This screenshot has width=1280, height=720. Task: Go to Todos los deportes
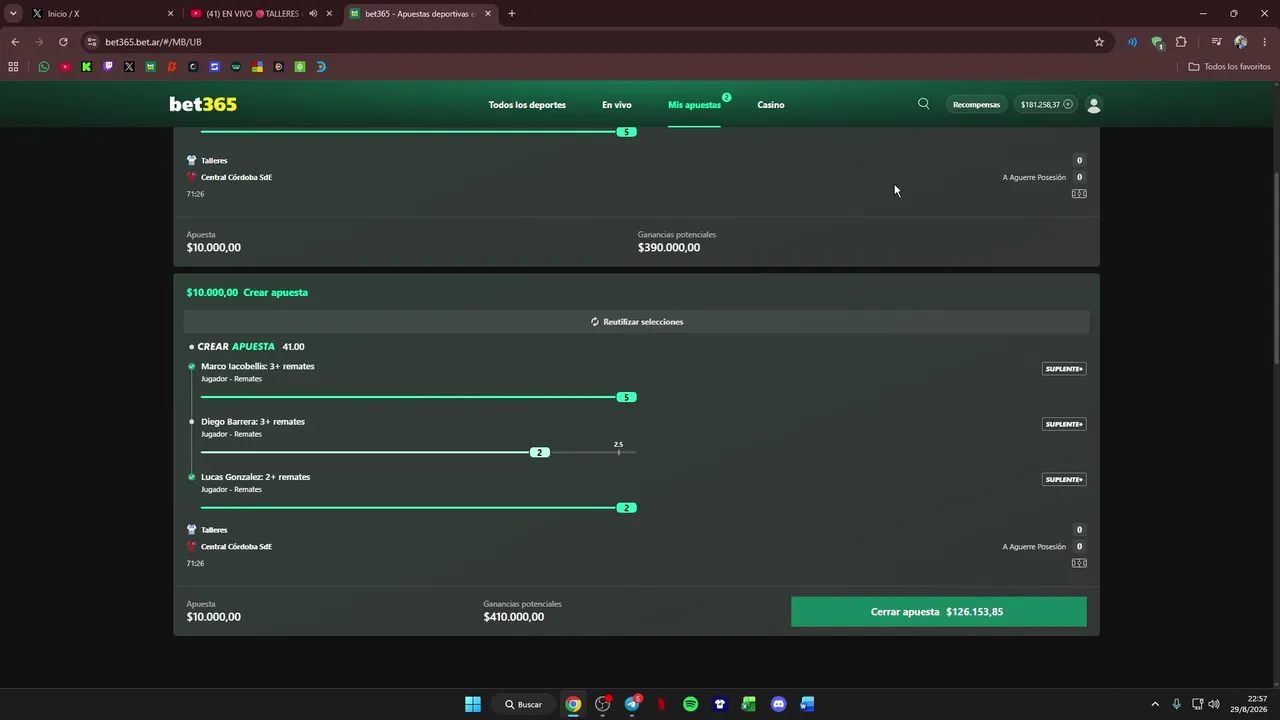527,105
